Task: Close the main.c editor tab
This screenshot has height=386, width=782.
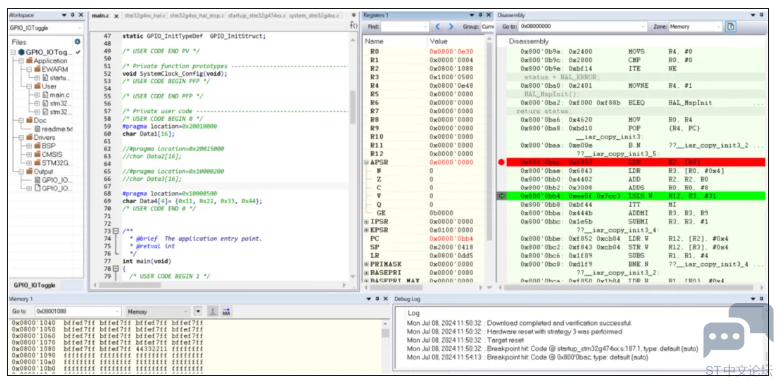Action: click(x=116, y=16)
